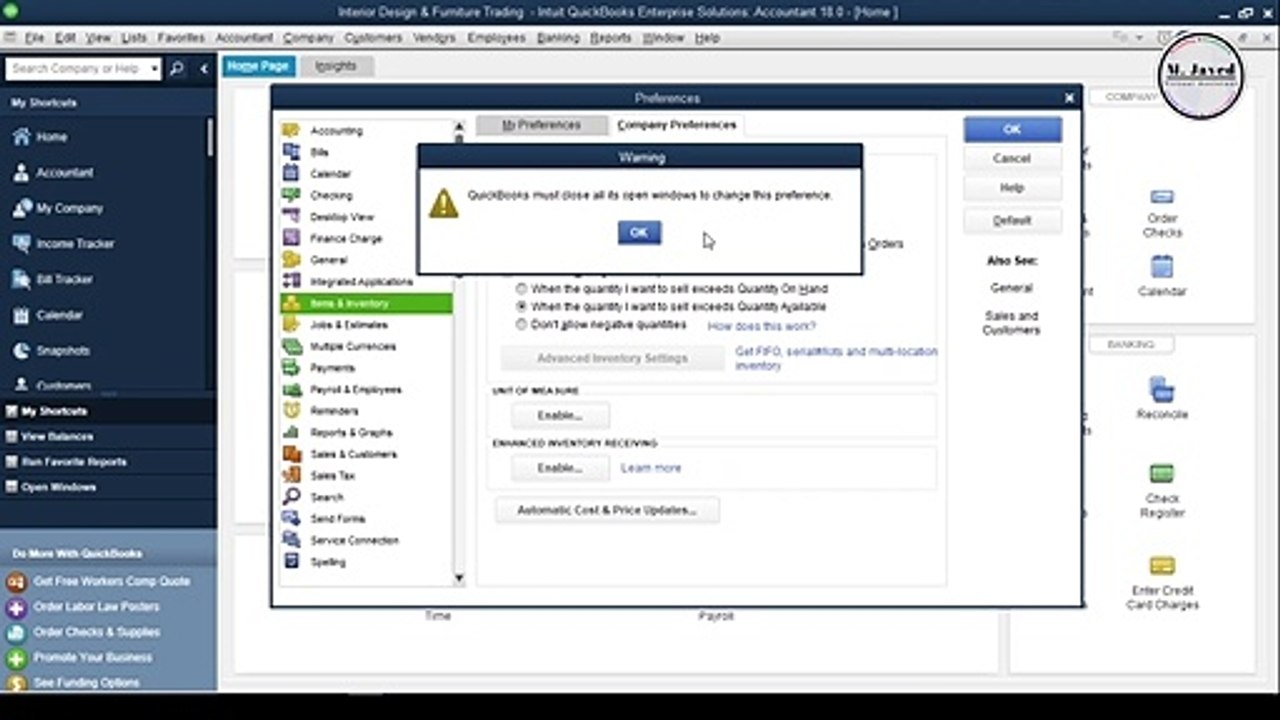Viewport: 1280px width, 720px height.
Task: Click the Automatic Cost & Price Updates button
Action: 607,510
